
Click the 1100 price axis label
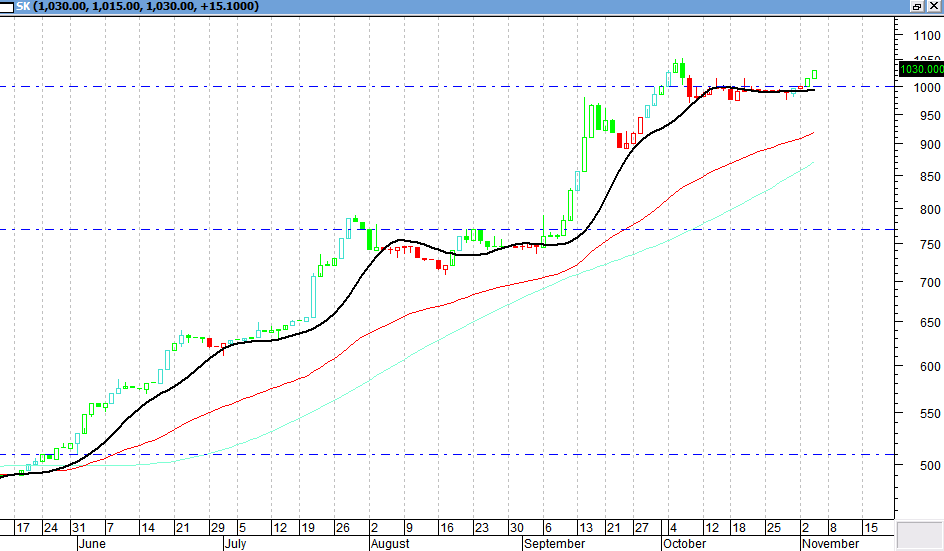click(927, 36)
